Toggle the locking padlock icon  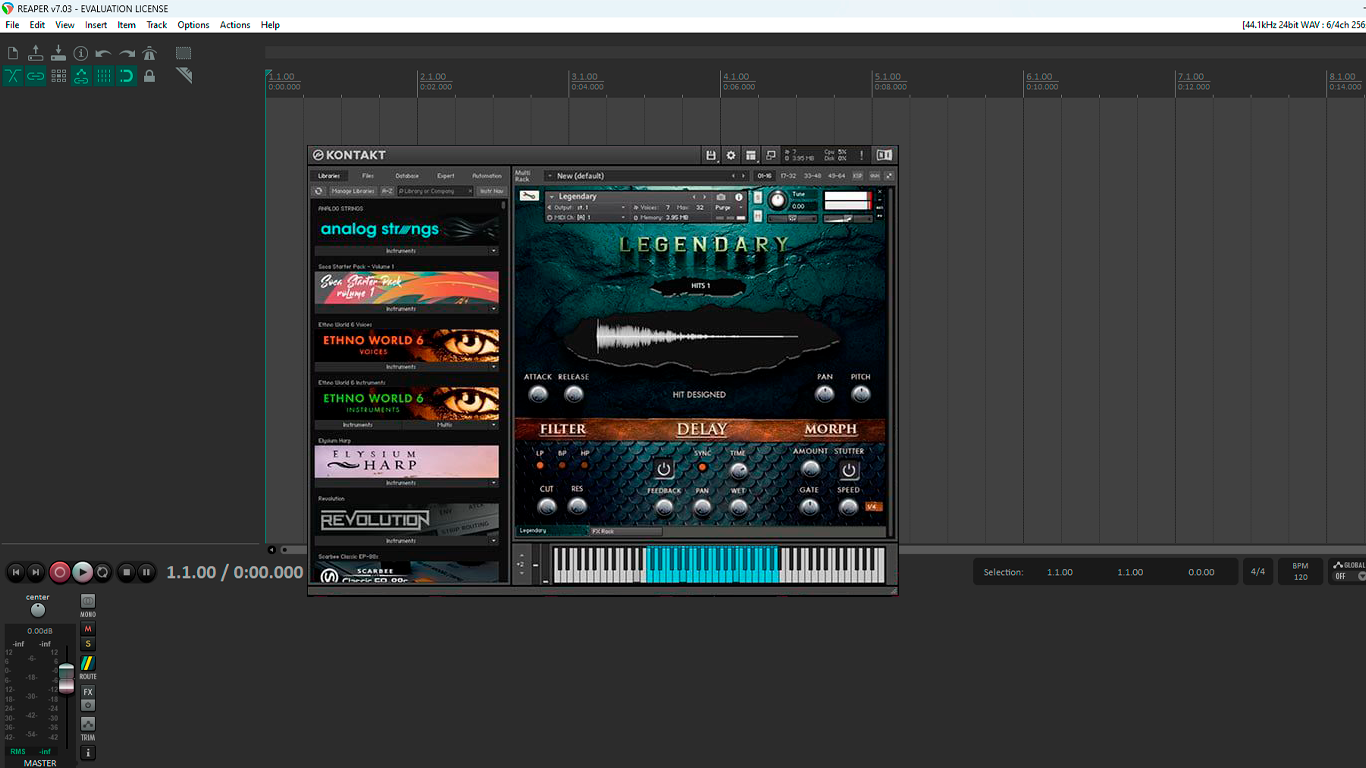[149, 76]
